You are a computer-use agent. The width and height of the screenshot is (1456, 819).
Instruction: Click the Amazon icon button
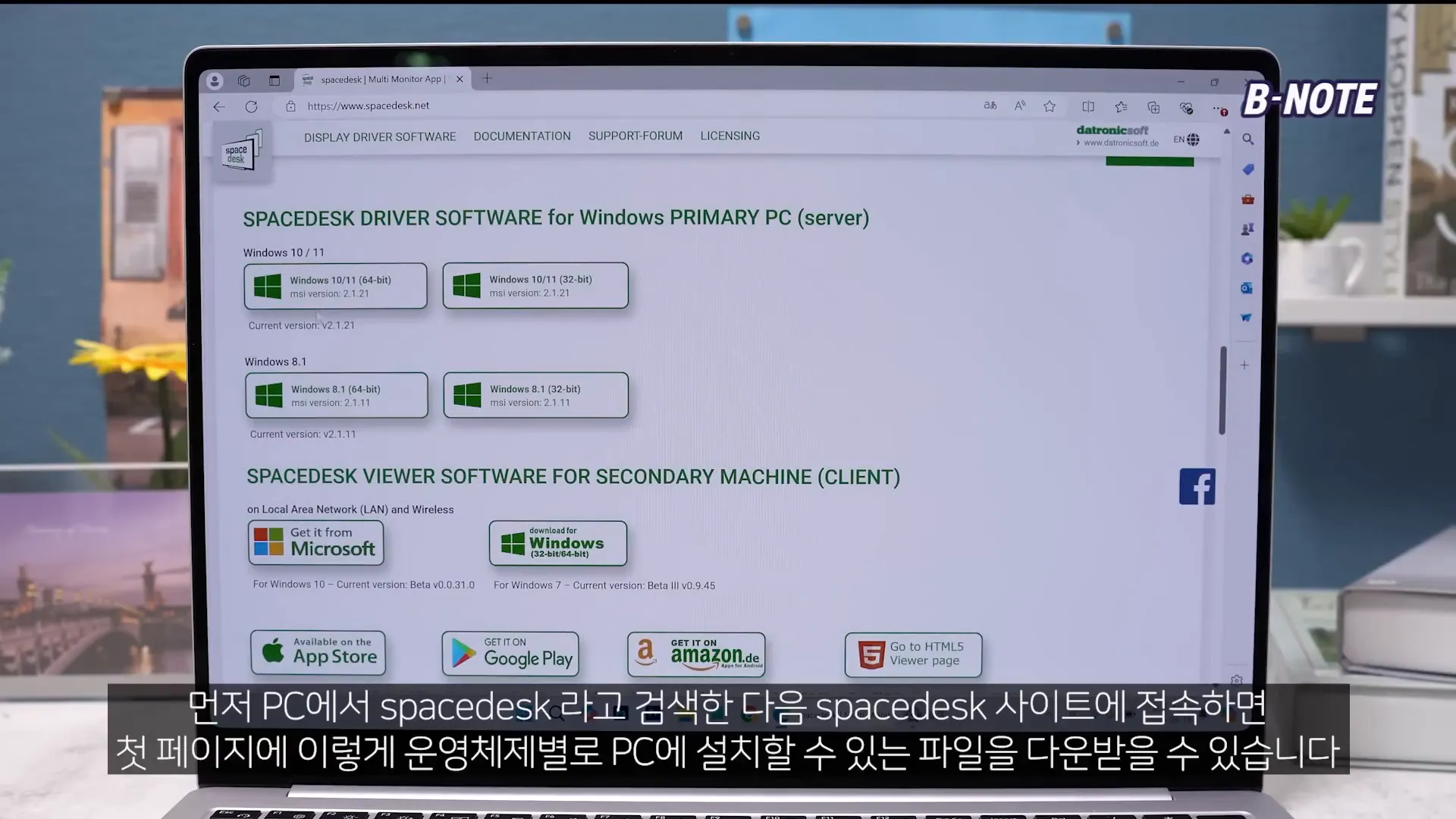pyautogui.click(x=697, y=653)
